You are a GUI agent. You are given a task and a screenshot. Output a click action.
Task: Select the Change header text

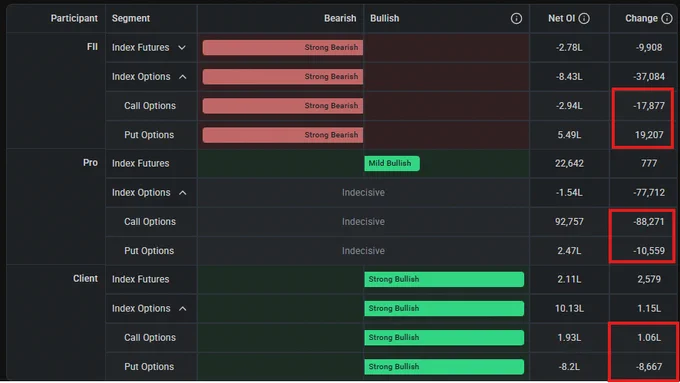(x=641, y=18)
